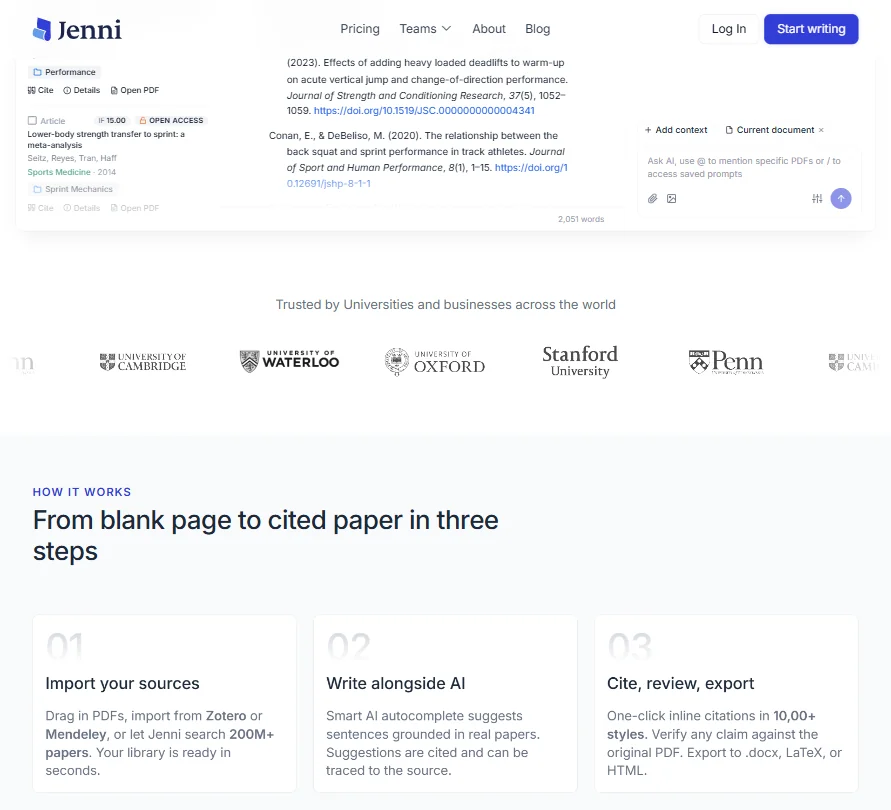The image size is (891, 810).
Task: Click the University of Oxford logo
Action: pos(435,362)
